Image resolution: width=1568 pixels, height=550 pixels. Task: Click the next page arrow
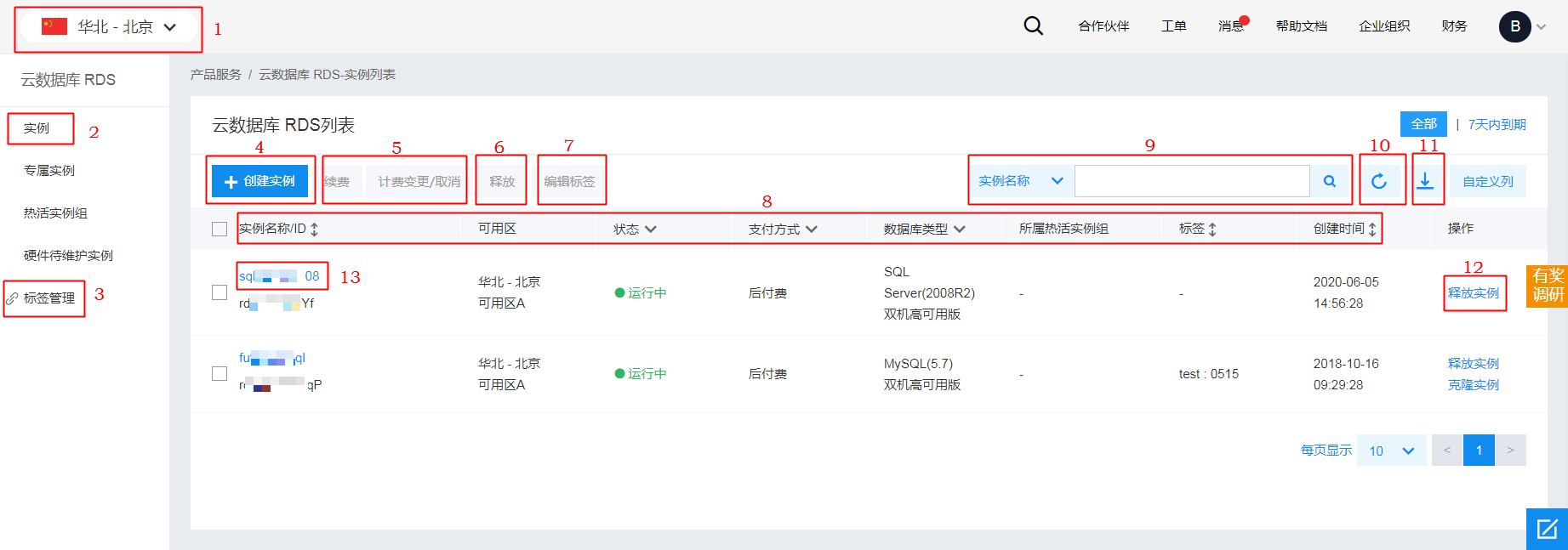[x=1510, y=451]
